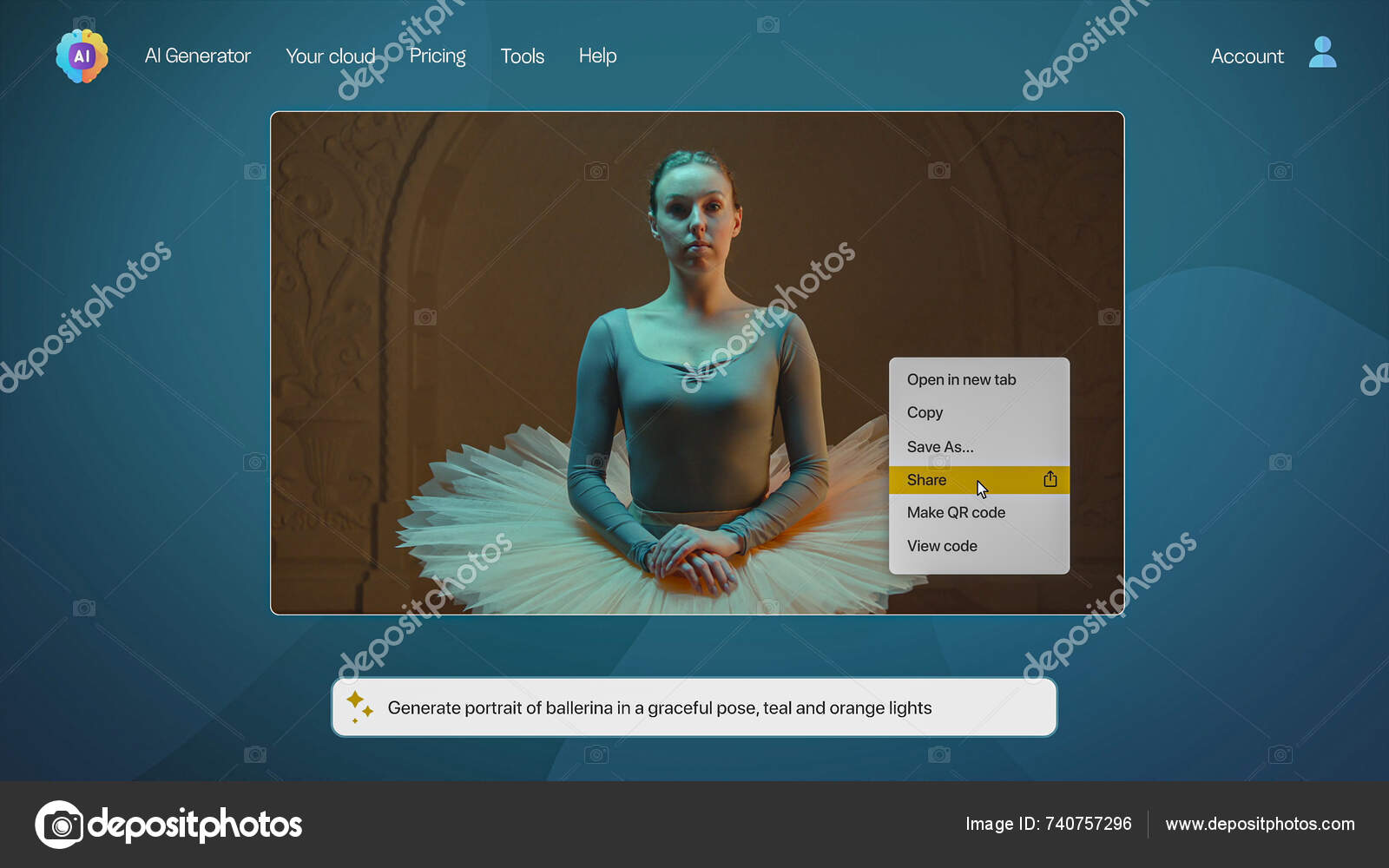Select Open in new tab from context menu
Screen dimensions: 1389x868
[x=962, y=379]
